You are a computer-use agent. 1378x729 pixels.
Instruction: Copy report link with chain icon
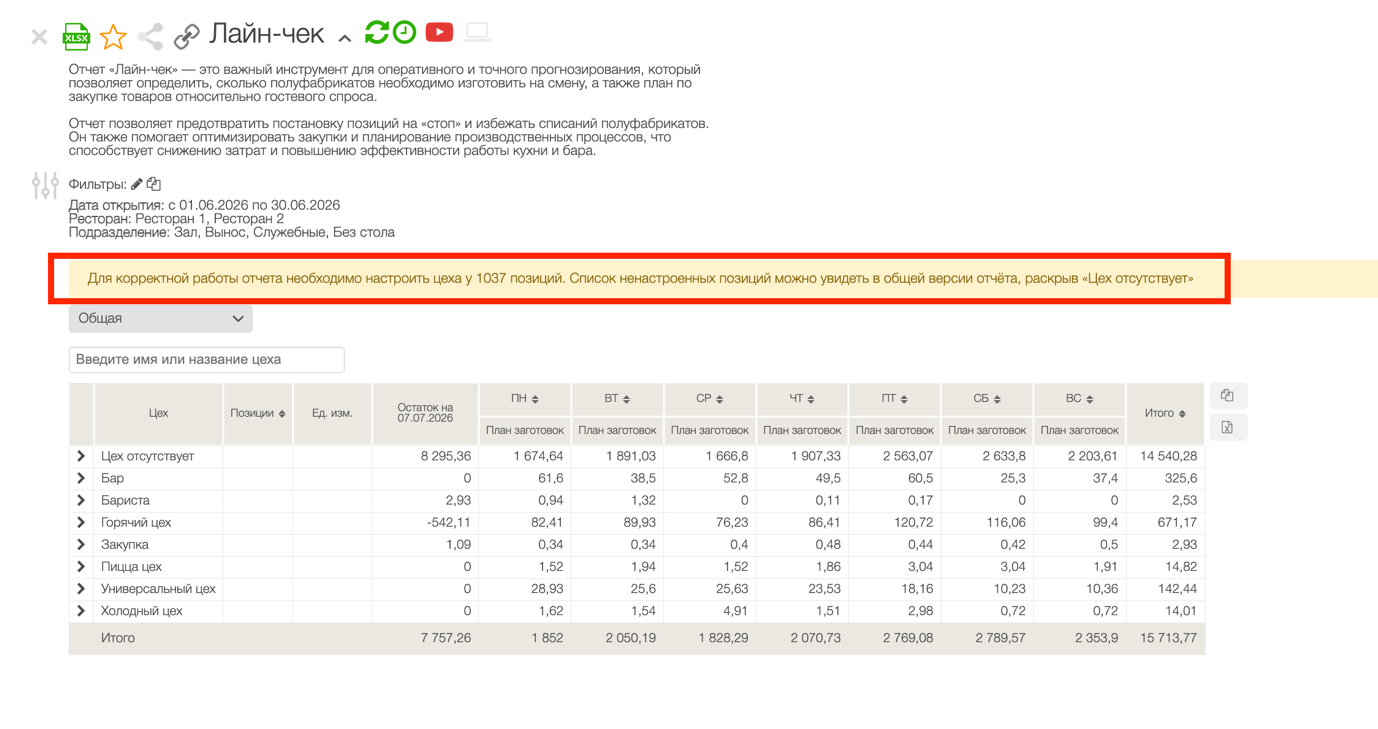[x=186, y=37]
